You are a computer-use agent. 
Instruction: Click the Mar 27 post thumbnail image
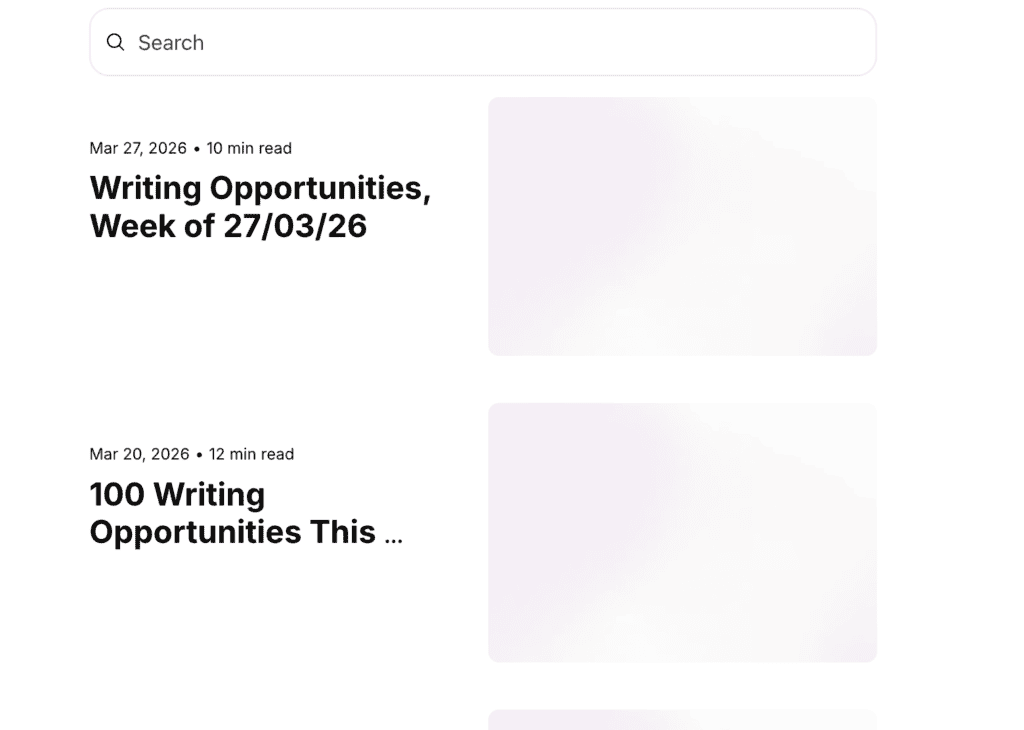[x=682, y=226]
